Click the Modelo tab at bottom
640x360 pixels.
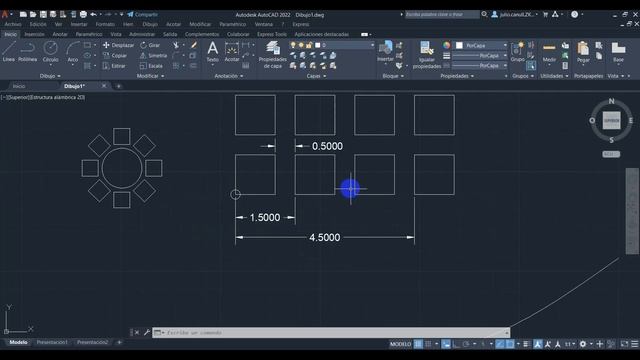coord(18,342)
